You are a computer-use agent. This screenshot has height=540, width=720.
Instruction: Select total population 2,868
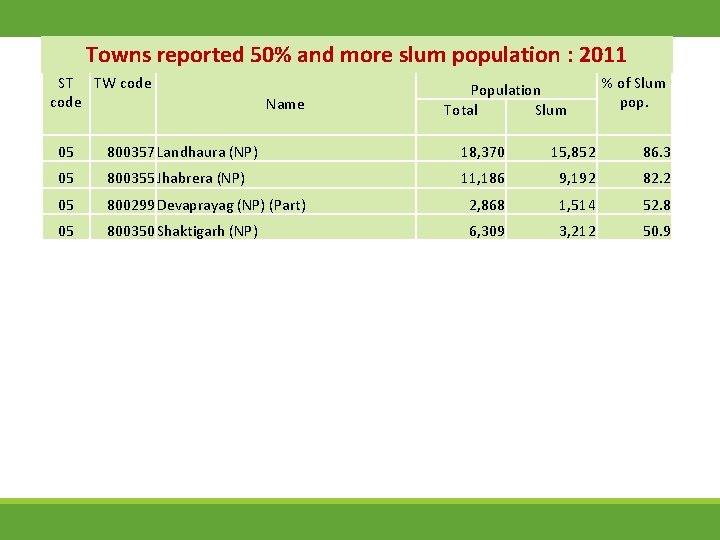487,205
